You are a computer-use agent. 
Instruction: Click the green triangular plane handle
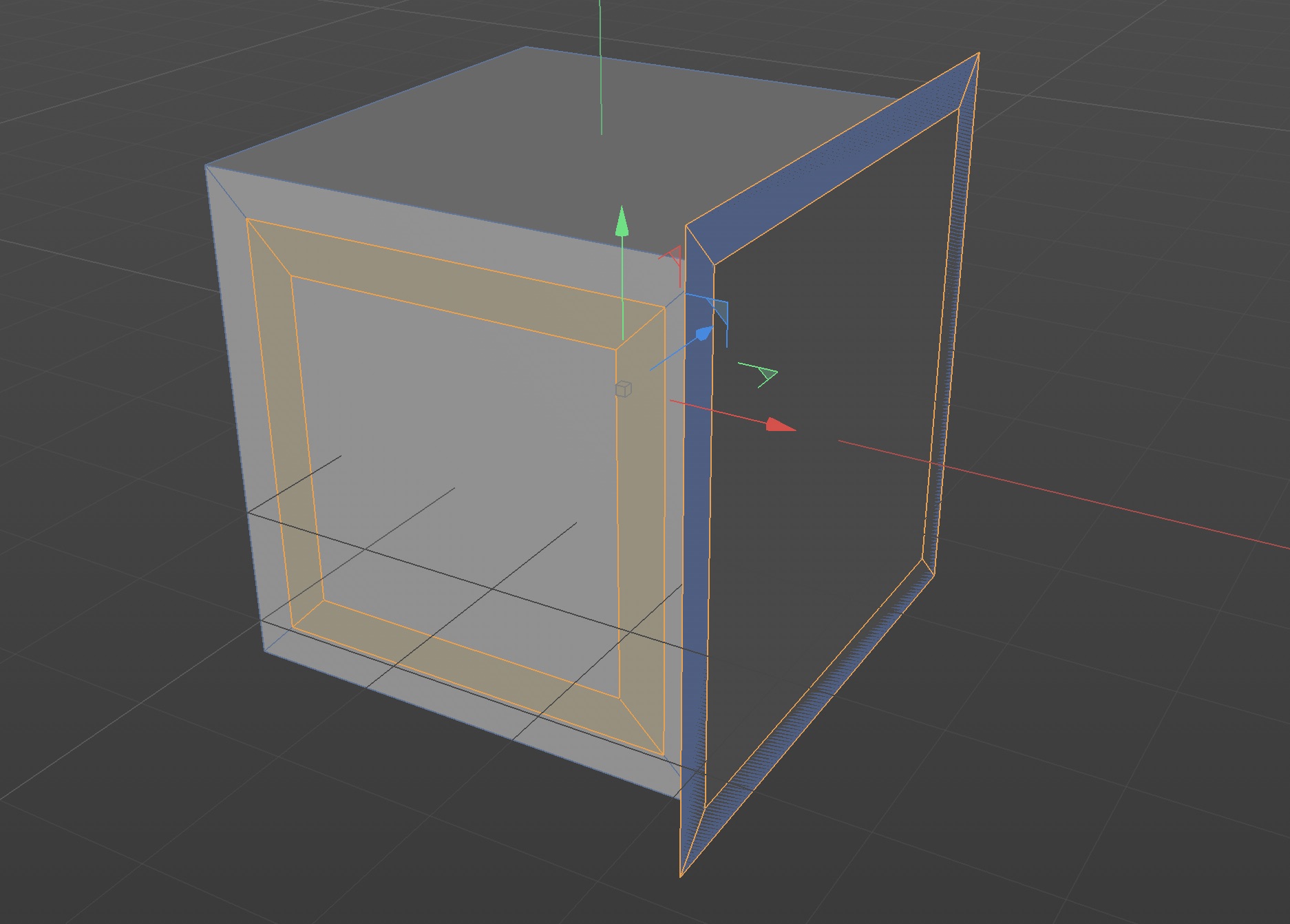coord(766,375)
